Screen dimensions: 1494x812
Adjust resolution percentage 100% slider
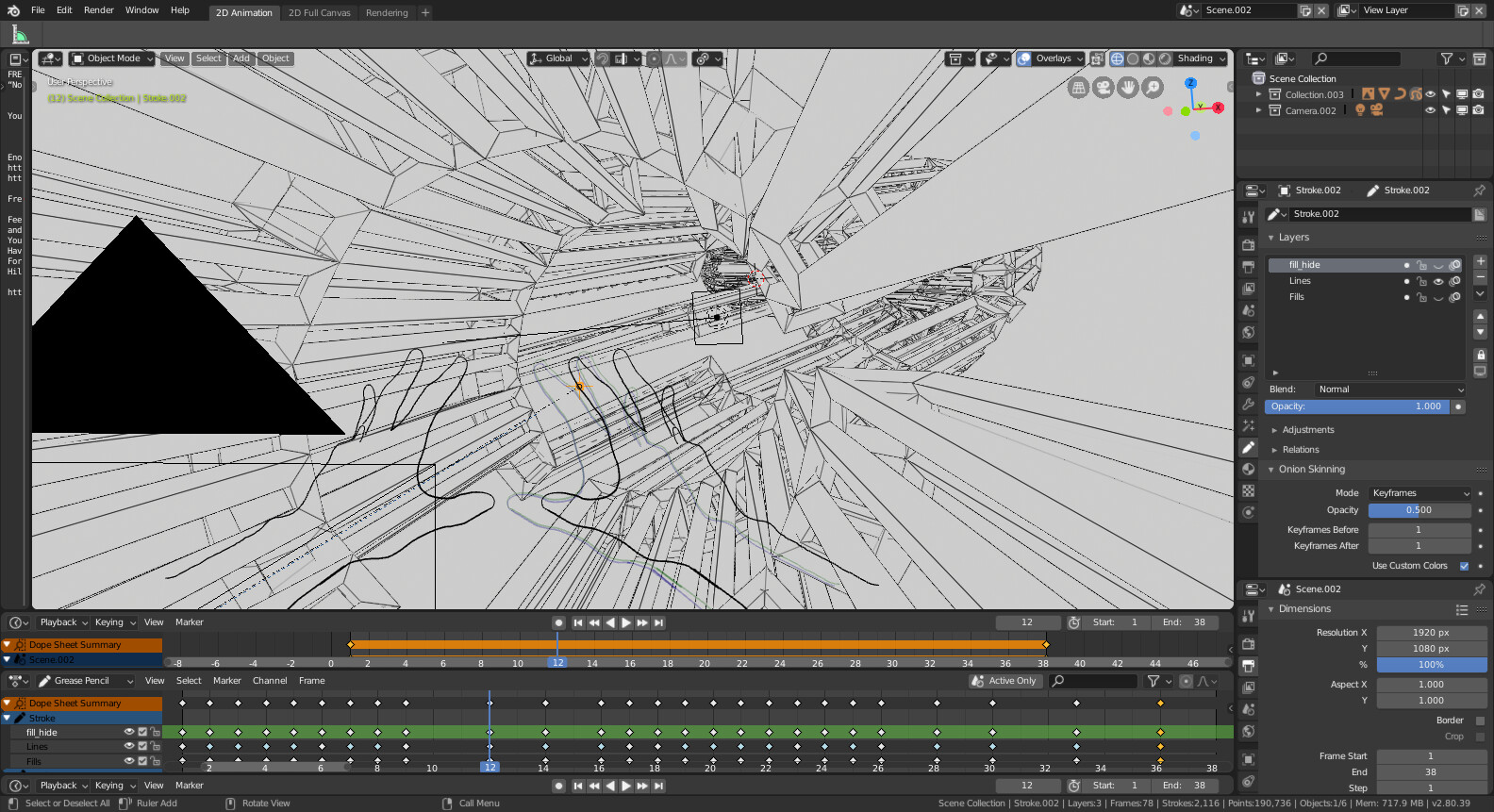pyautogui.click(x=1431, y=665)
